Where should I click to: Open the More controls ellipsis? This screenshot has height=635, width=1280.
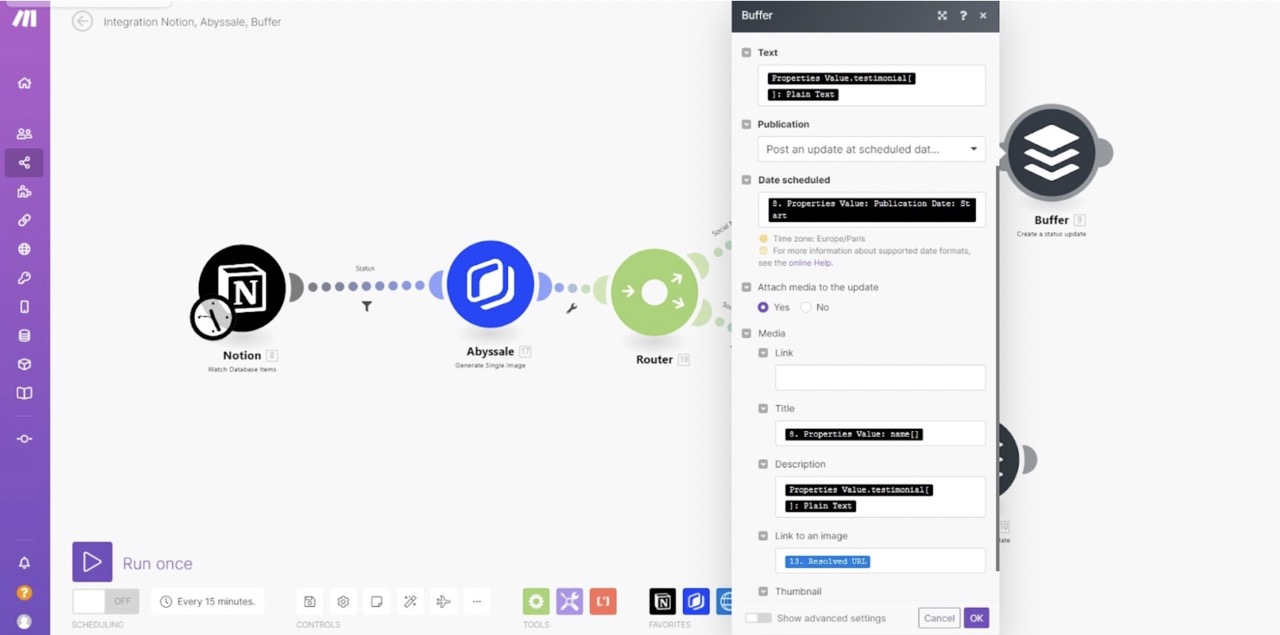477,601
